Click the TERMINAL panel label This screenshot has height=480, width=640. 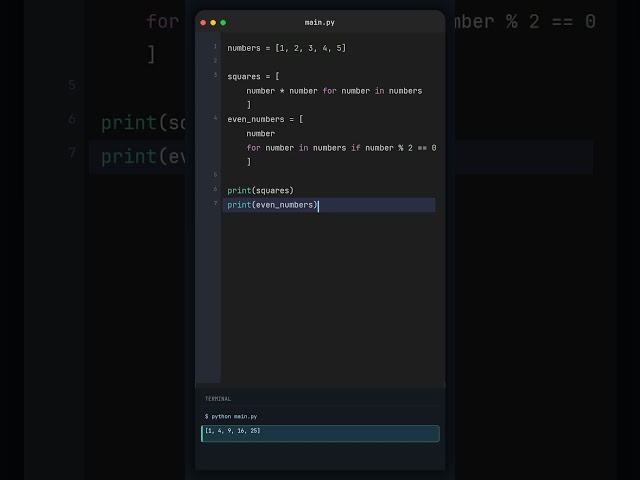click(x=218, y=399)
